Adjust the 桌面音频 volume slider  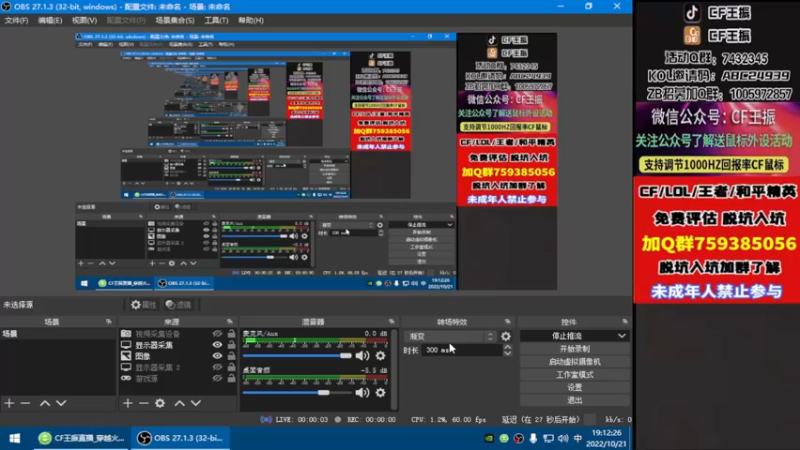(297, 392)
